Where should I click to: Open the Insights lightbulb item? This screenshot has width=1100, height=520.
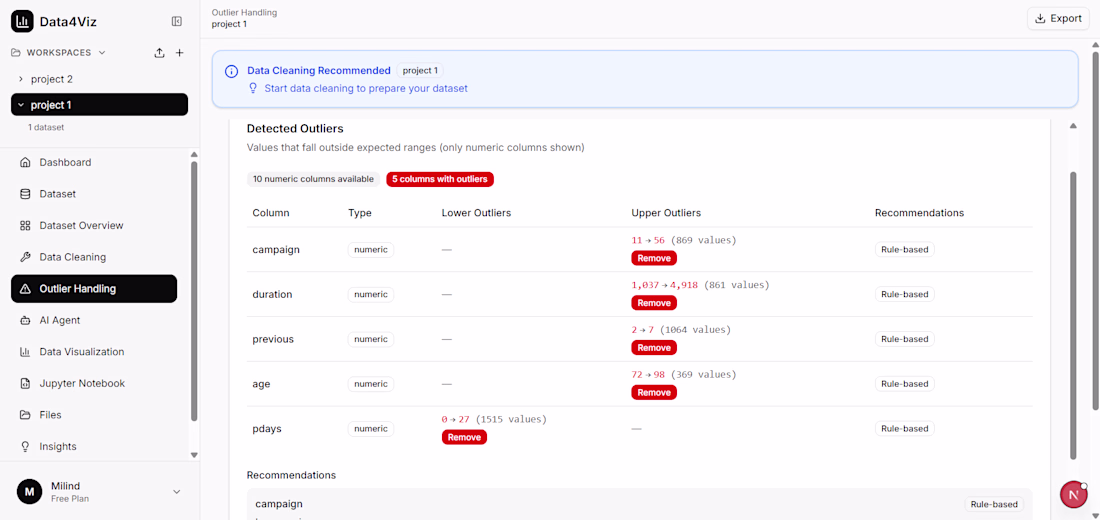click(58, 446)
